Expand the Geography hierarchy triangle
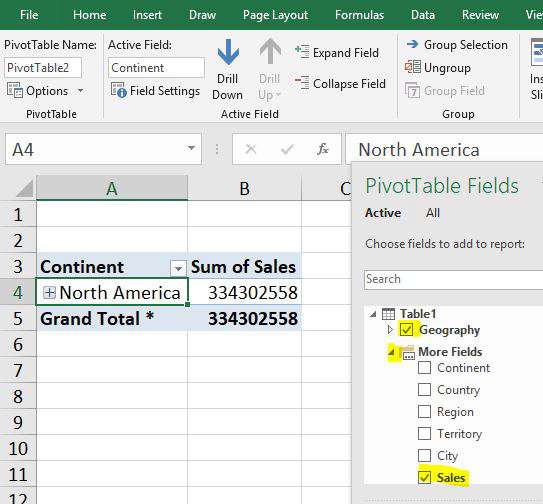The width and height of the screenshot is (543, 504). tap(390, 330)
